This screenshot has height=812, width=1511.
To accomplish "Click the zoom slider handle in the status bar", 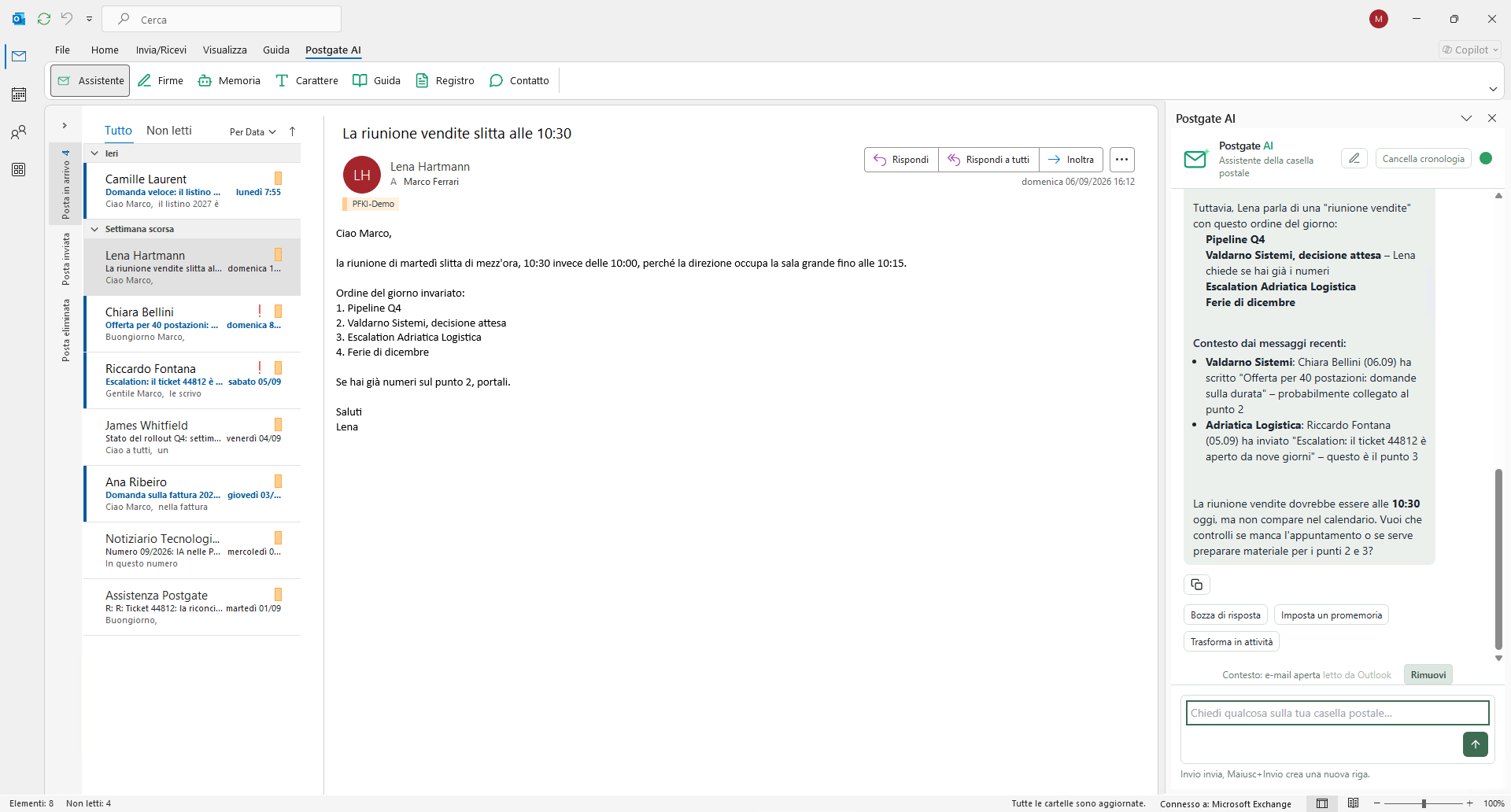I will coord(1424,803).
